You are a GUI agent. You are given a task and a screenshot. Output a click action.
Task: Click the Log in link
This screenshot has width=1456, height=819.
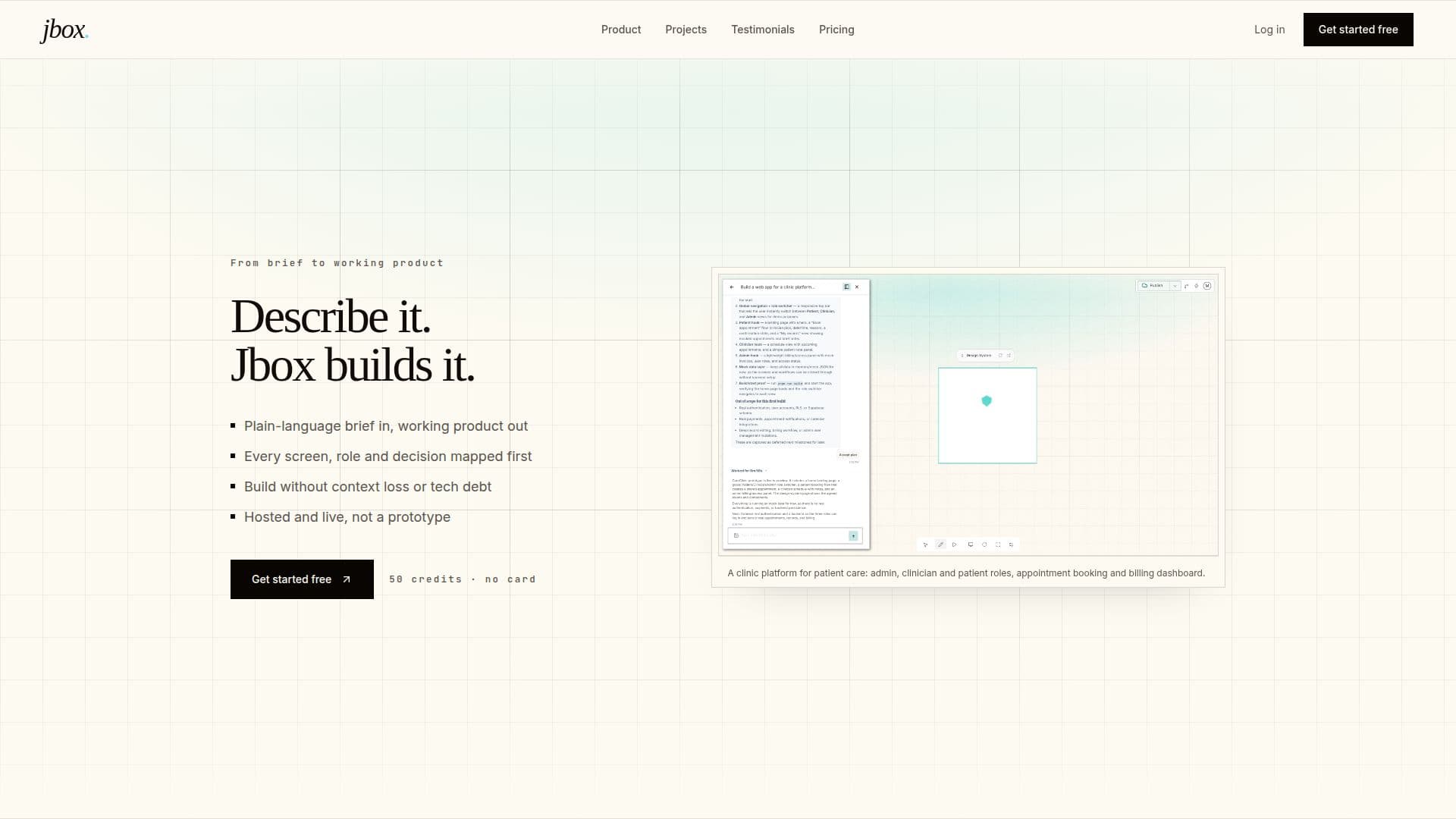[1269, 30]
